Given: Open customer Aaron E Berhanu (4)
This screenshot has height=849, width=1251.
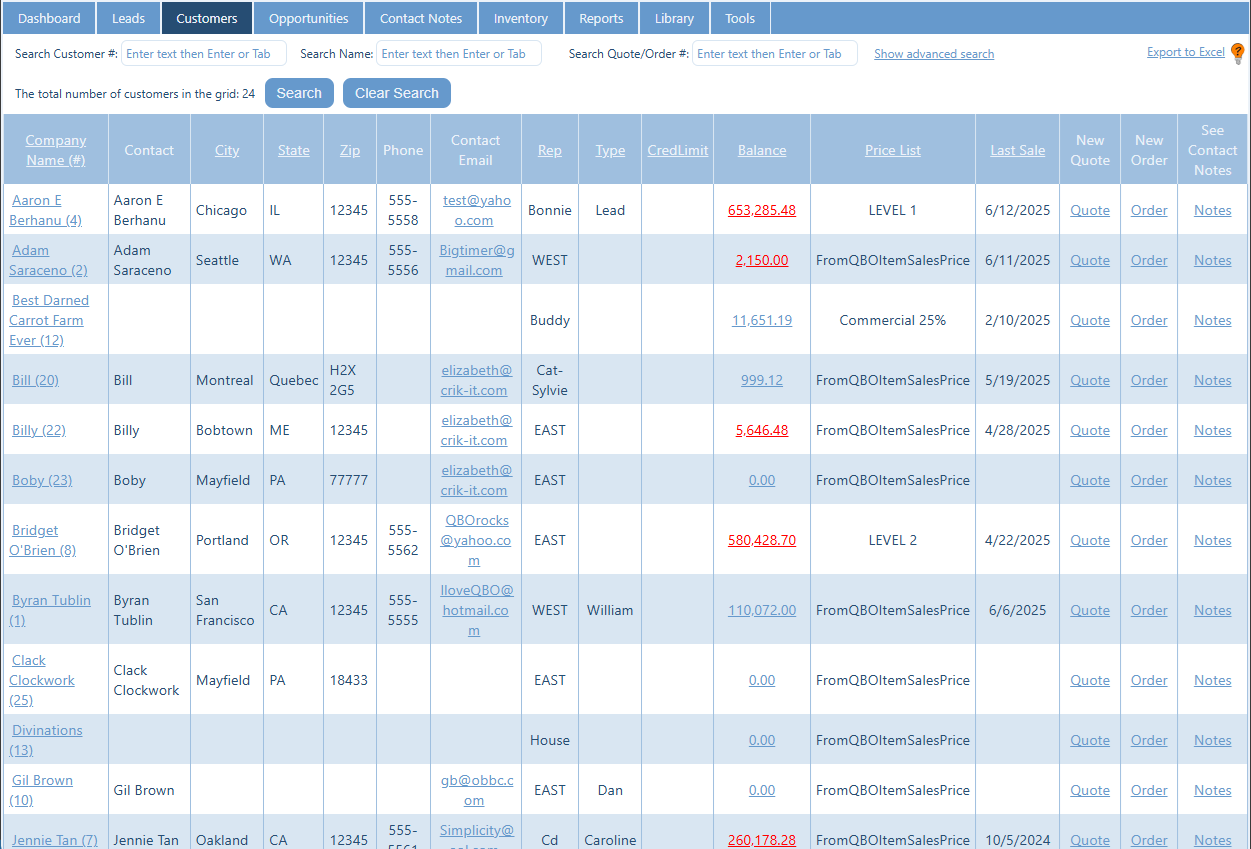Looking at the screenshot, I should point(46,210).
